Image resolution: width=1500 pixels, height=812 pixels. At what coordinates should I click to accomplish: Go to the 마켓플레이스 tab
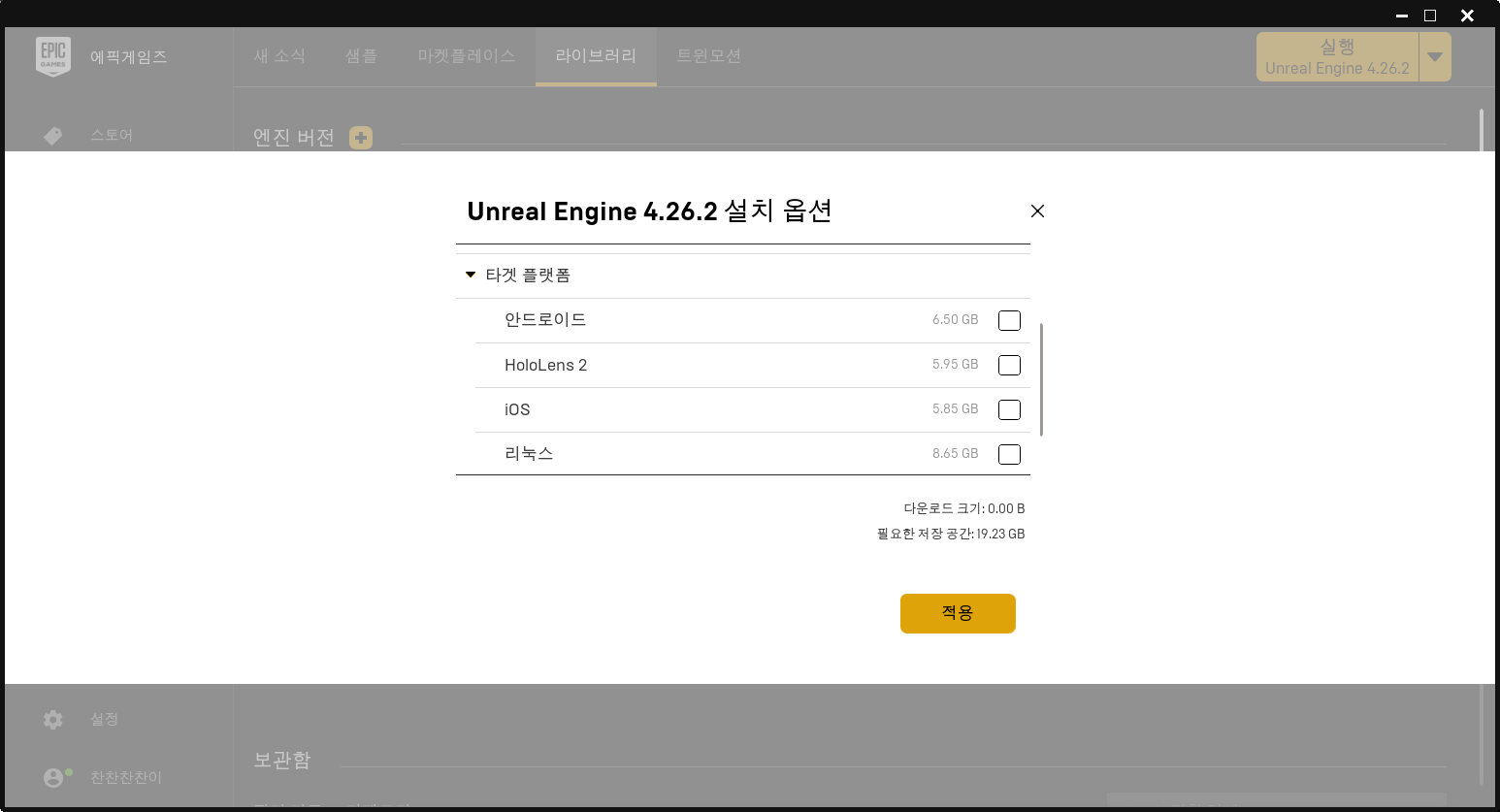tap(467, 56)
